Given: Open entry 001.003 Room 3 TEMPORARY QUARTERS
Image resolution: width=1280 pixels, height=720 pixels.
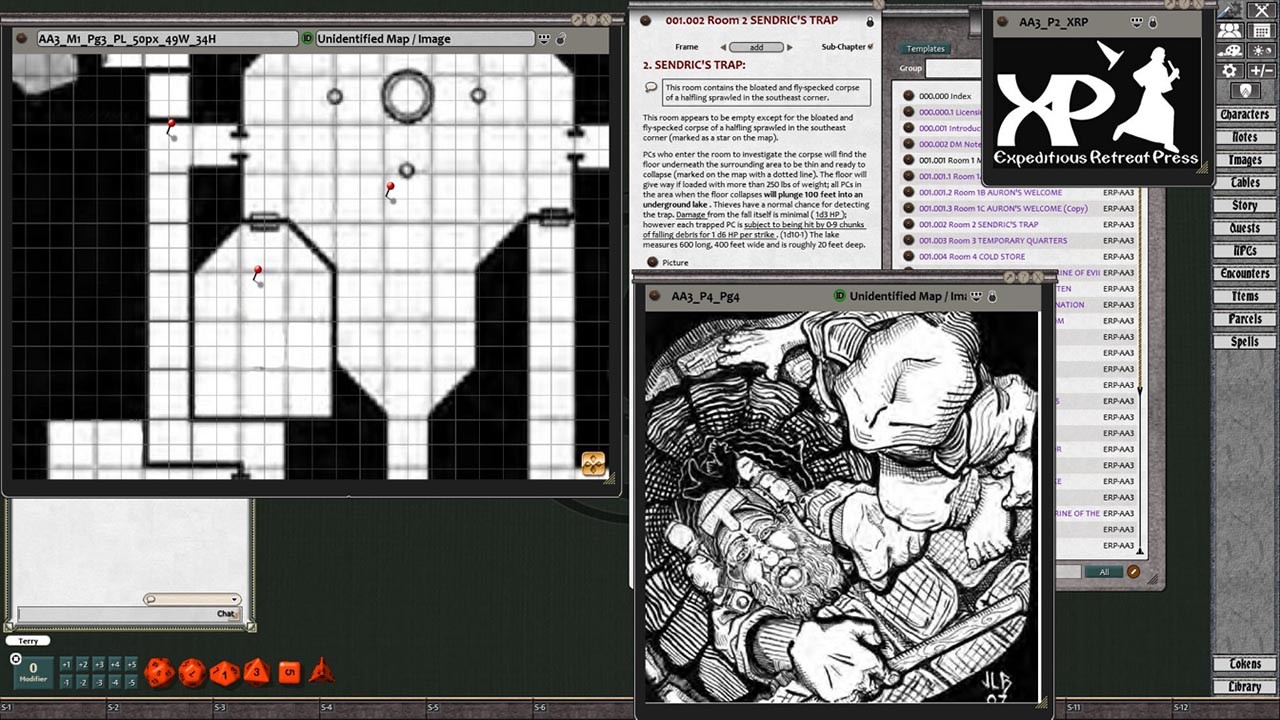Looking at the screenshot, I should click(992, 240).
